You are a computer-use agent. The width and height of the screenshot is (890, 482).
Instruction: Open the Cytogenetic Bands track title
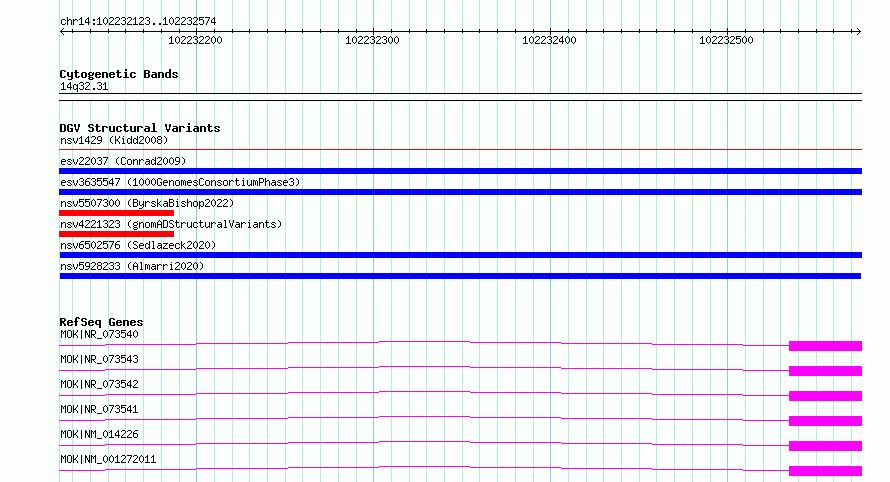click(x=119, y=74)
